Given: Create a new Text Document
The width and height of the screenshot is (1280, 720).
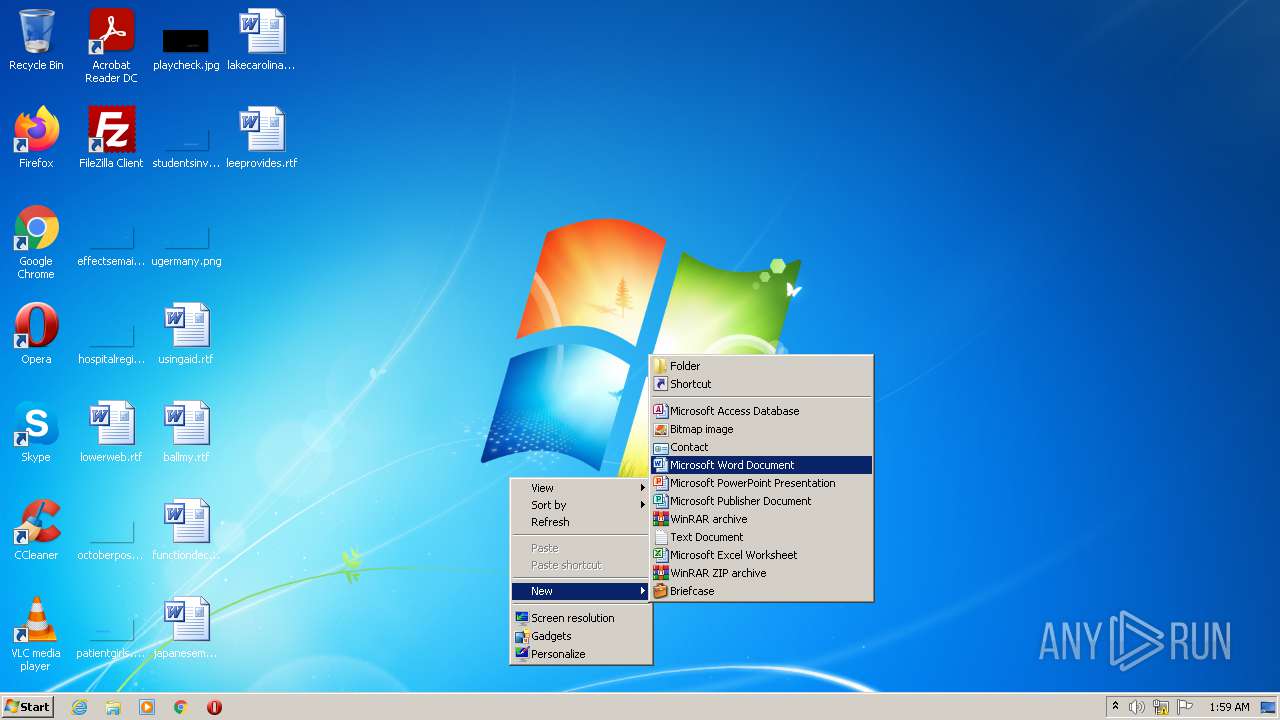Looking at the screenshot, I should click(x=762, y=537).
